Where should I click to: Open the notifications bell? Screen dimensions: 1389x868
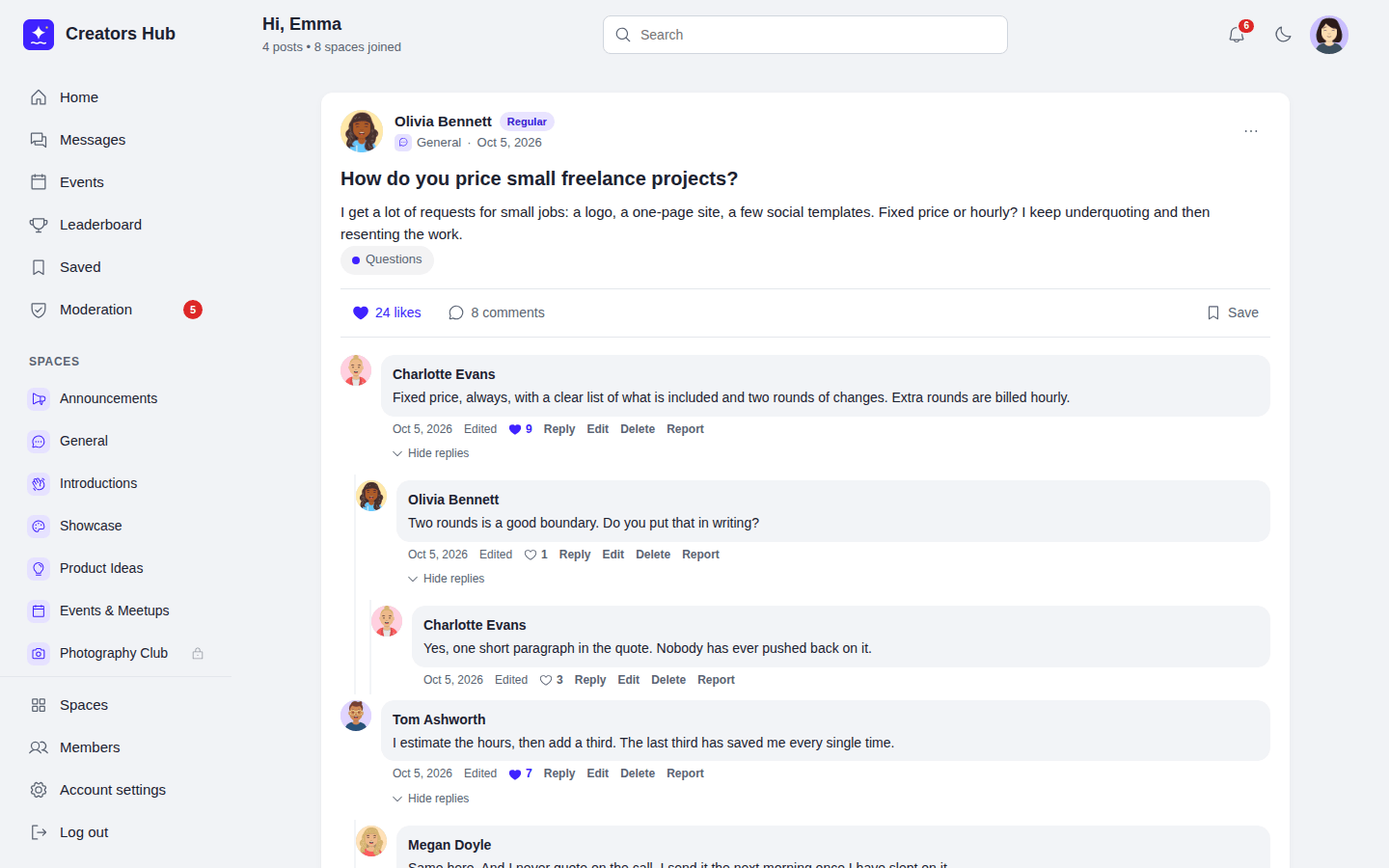coord(1237,35)
